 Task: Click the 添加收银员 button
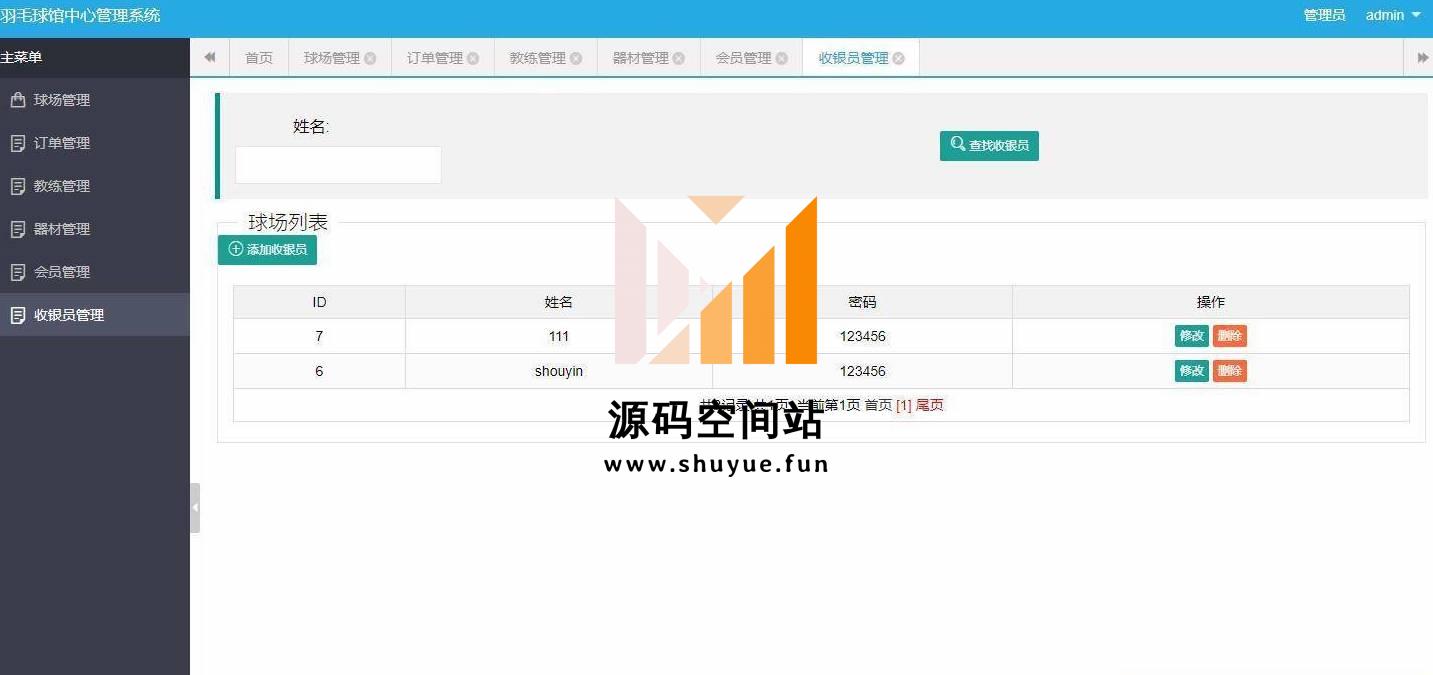click(267, 249)
